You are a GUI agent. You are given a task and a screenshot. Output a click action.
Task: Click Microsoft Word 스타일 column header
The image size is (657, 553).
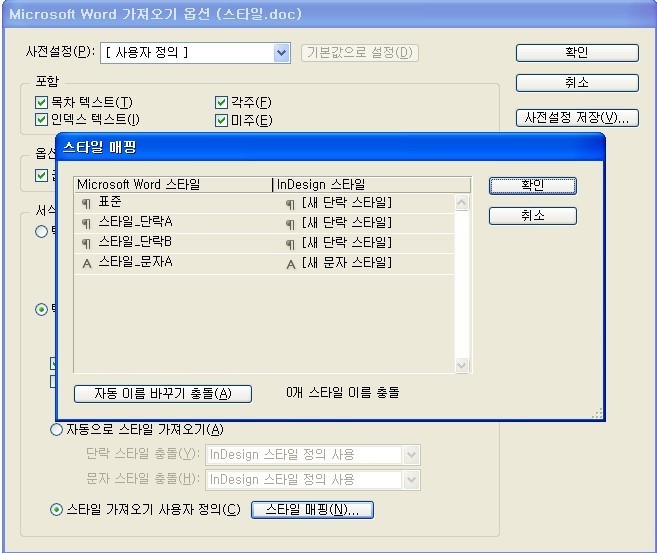point(173,185)
